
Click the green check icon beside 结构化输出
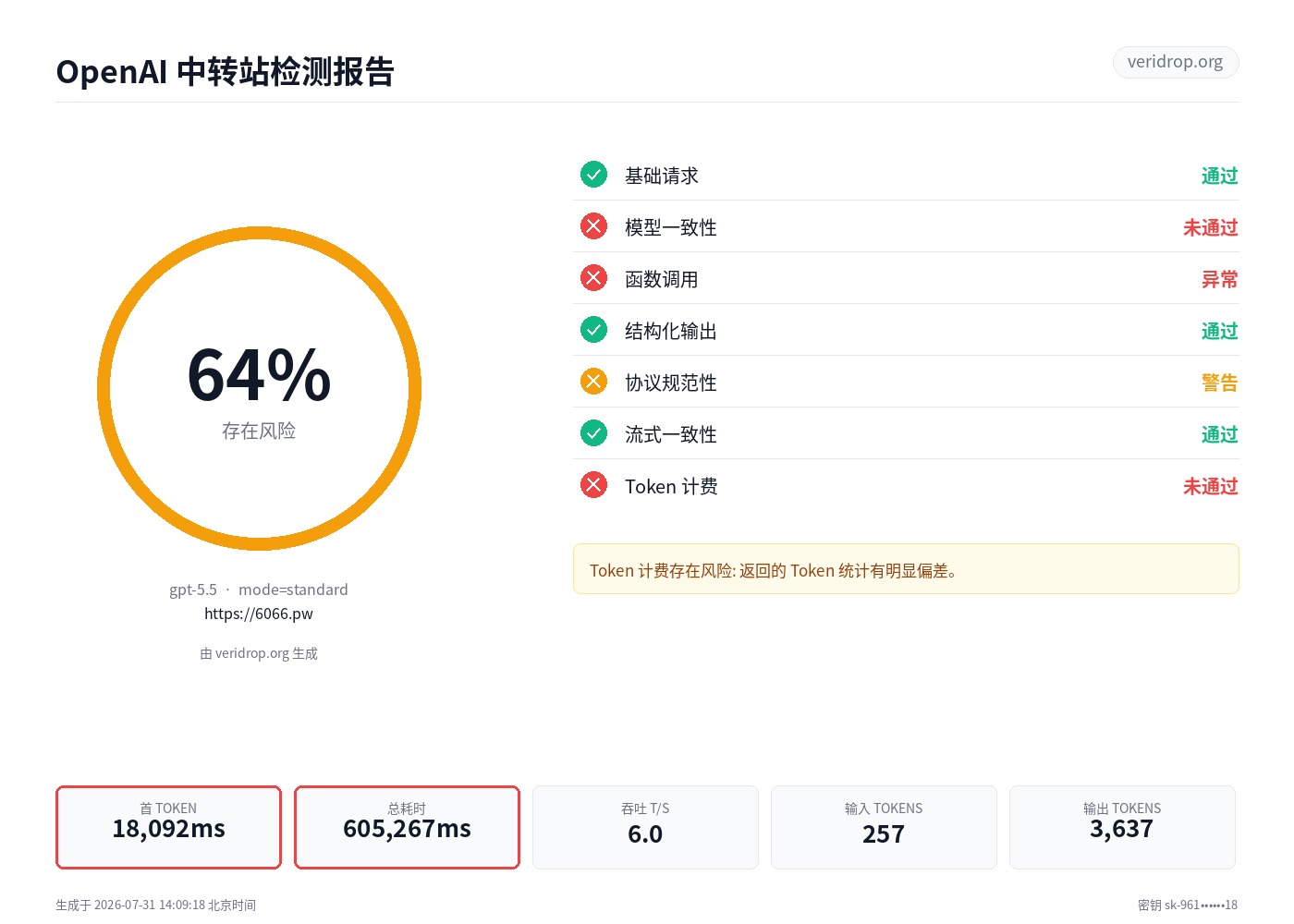(593, 330)
